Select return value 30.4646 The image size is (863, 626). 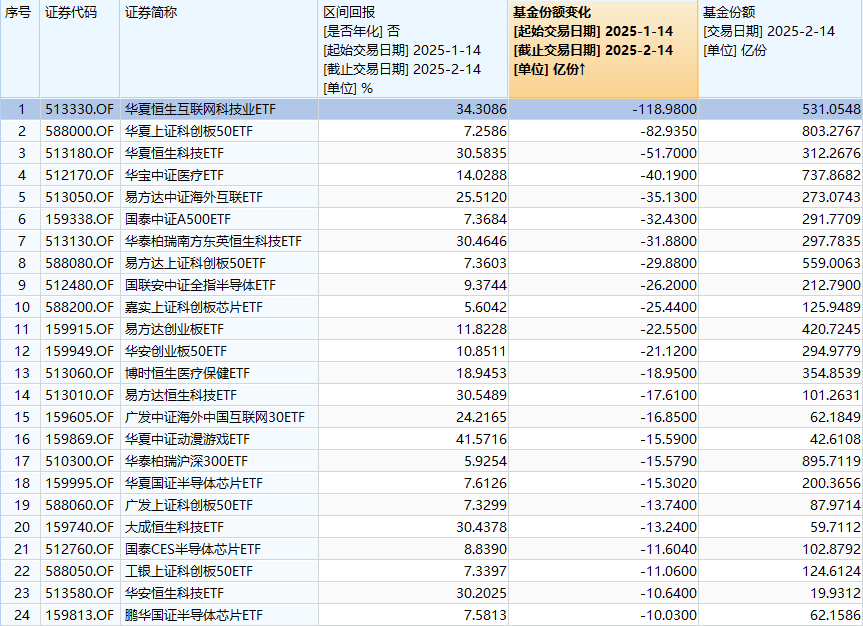pyautogui.click(x=413, y=241)
